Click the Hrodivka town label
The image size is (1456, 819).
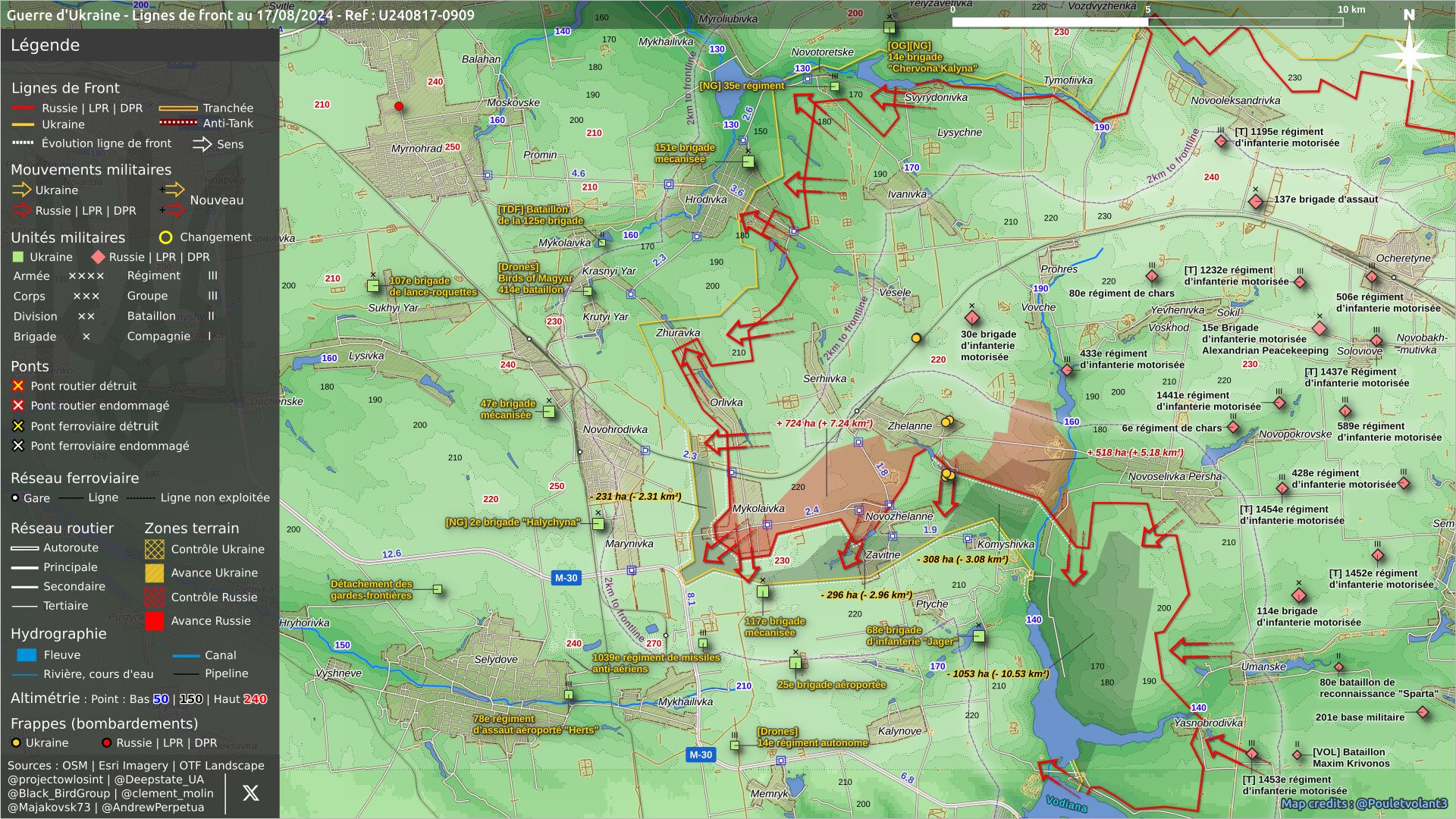705,199
